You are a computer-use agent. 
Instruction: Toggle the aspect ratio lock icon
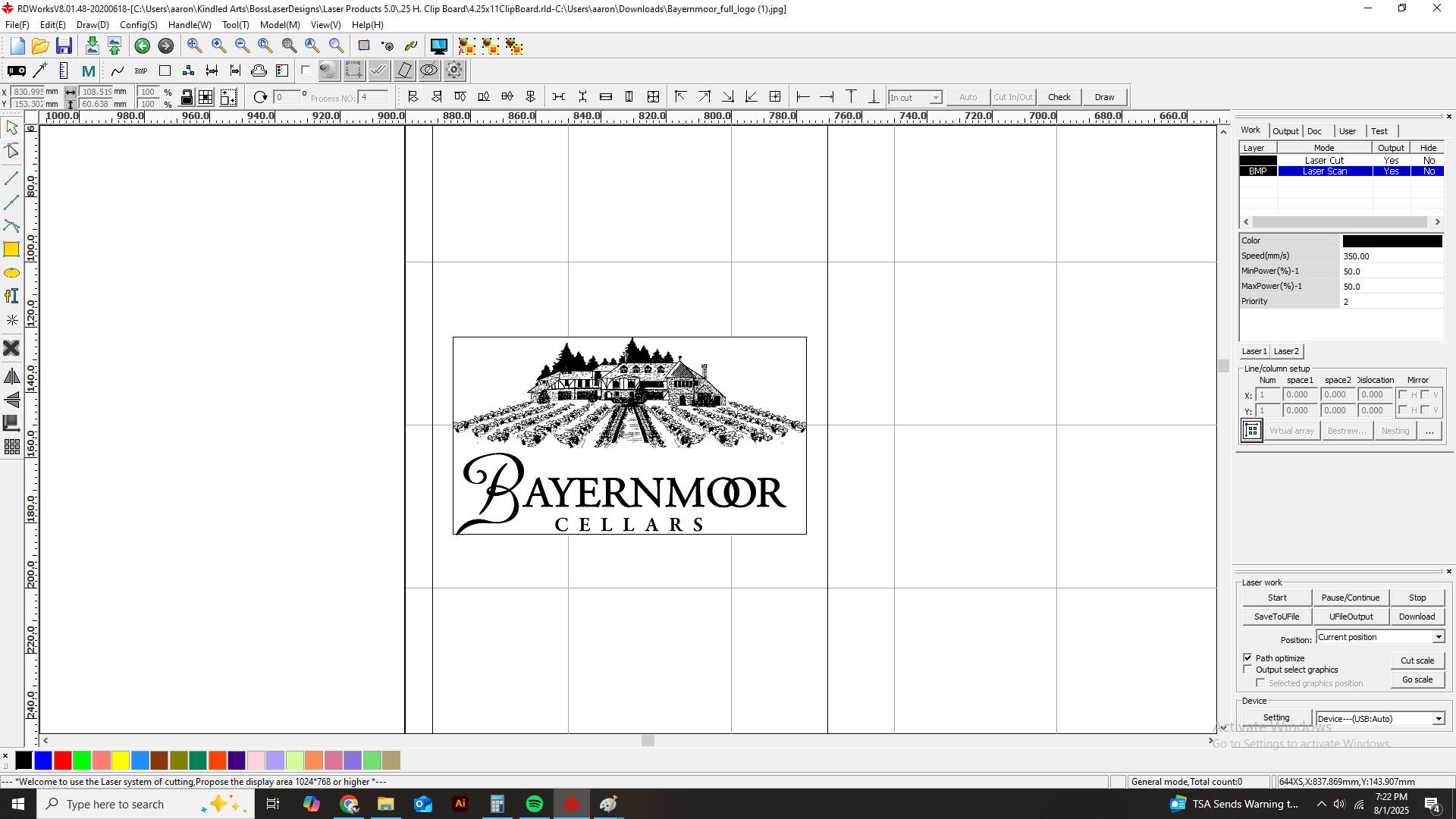187,97
